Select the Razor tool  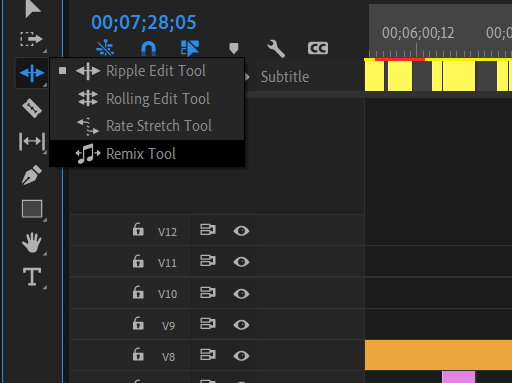click(x=32, y=108)
